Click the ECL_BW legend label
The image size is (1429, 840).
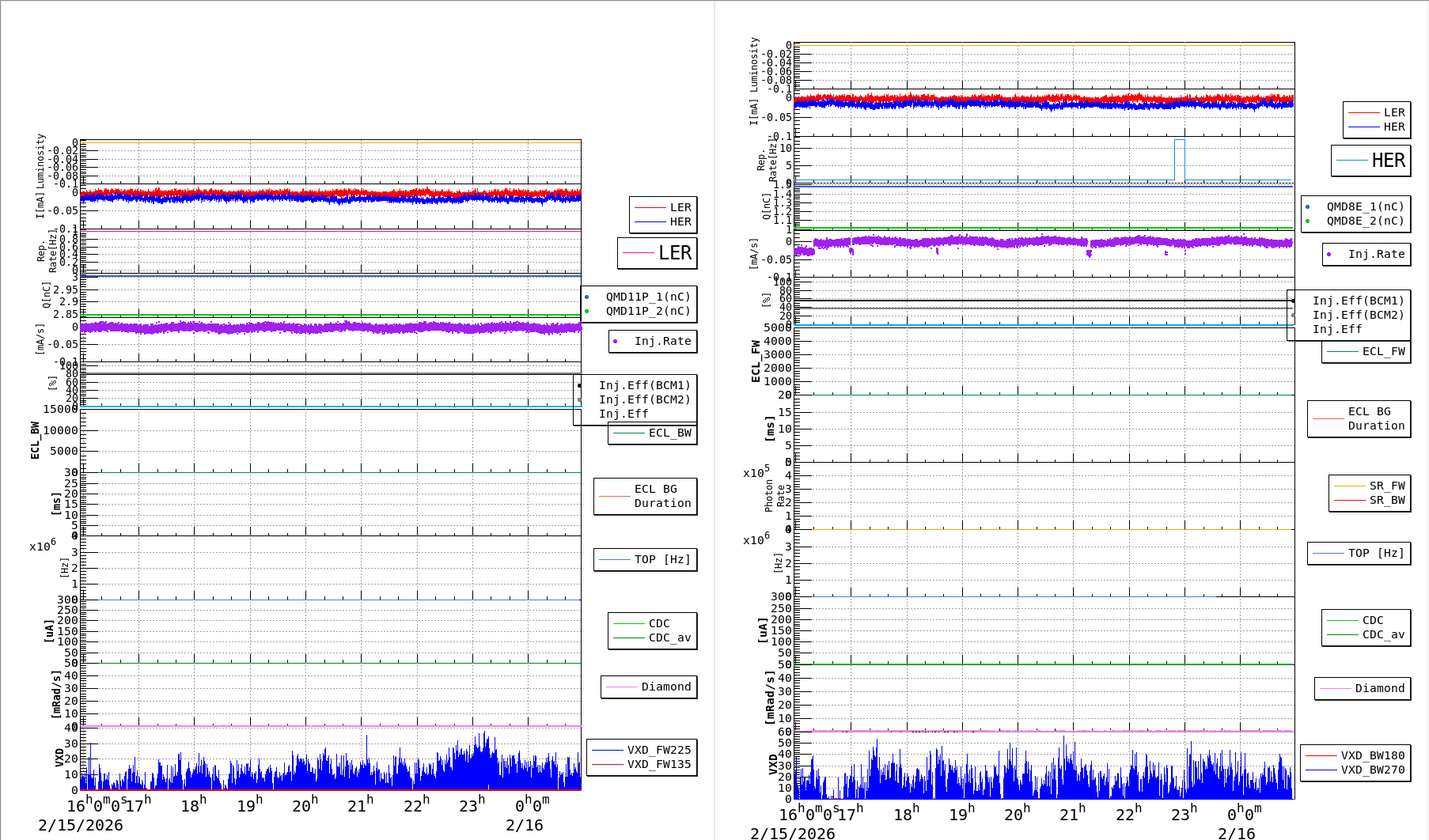669,433
